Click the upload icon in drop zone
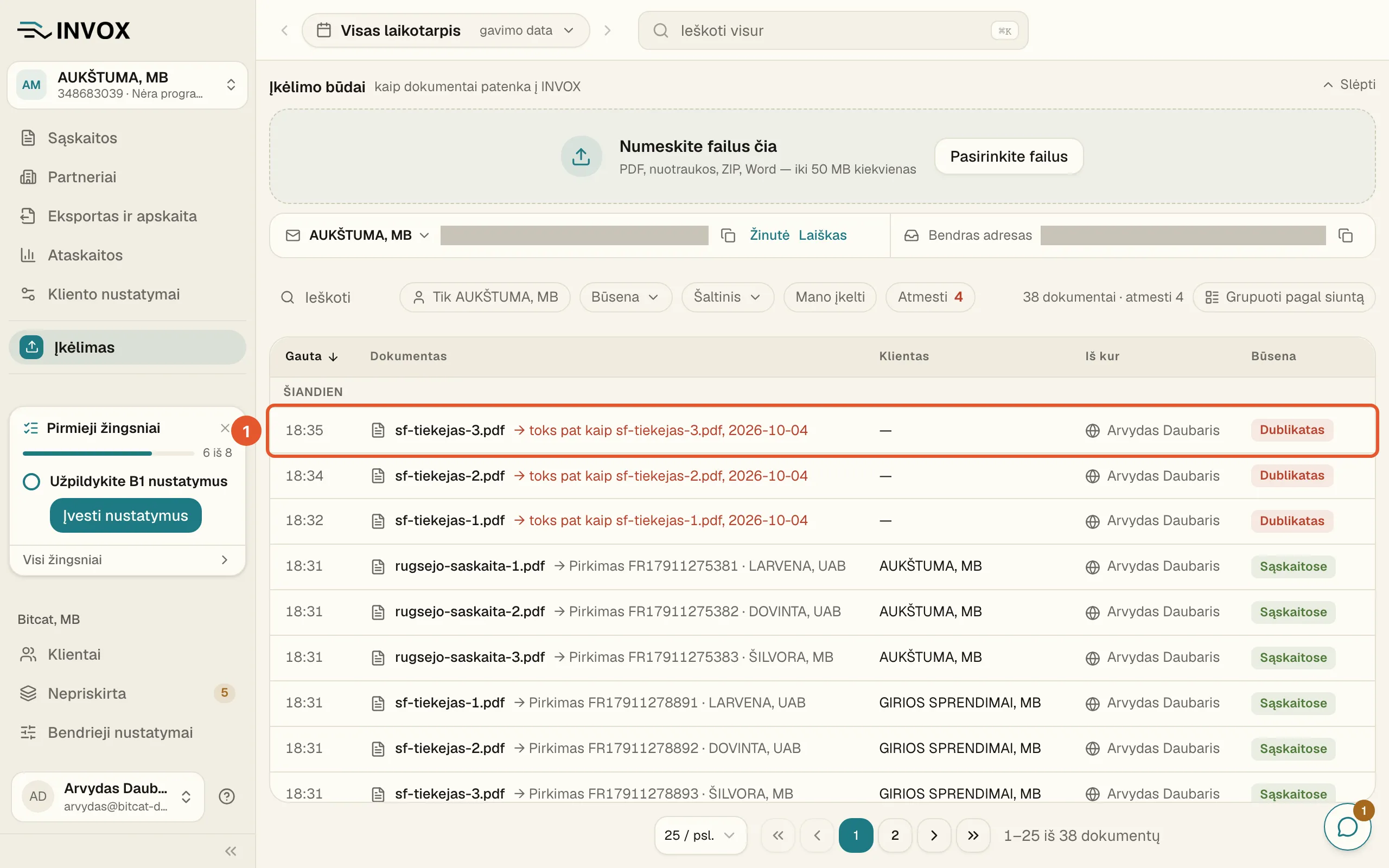 click(x=581, y=156)
